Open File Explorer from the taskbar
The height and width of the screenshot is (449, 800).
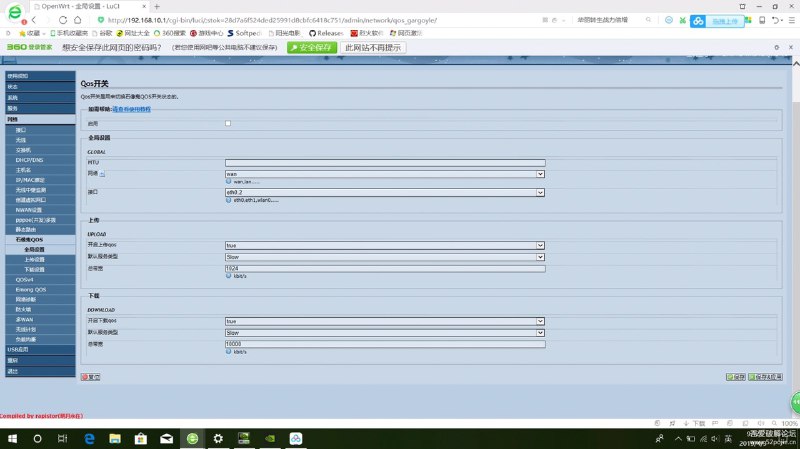click(114, 438)
